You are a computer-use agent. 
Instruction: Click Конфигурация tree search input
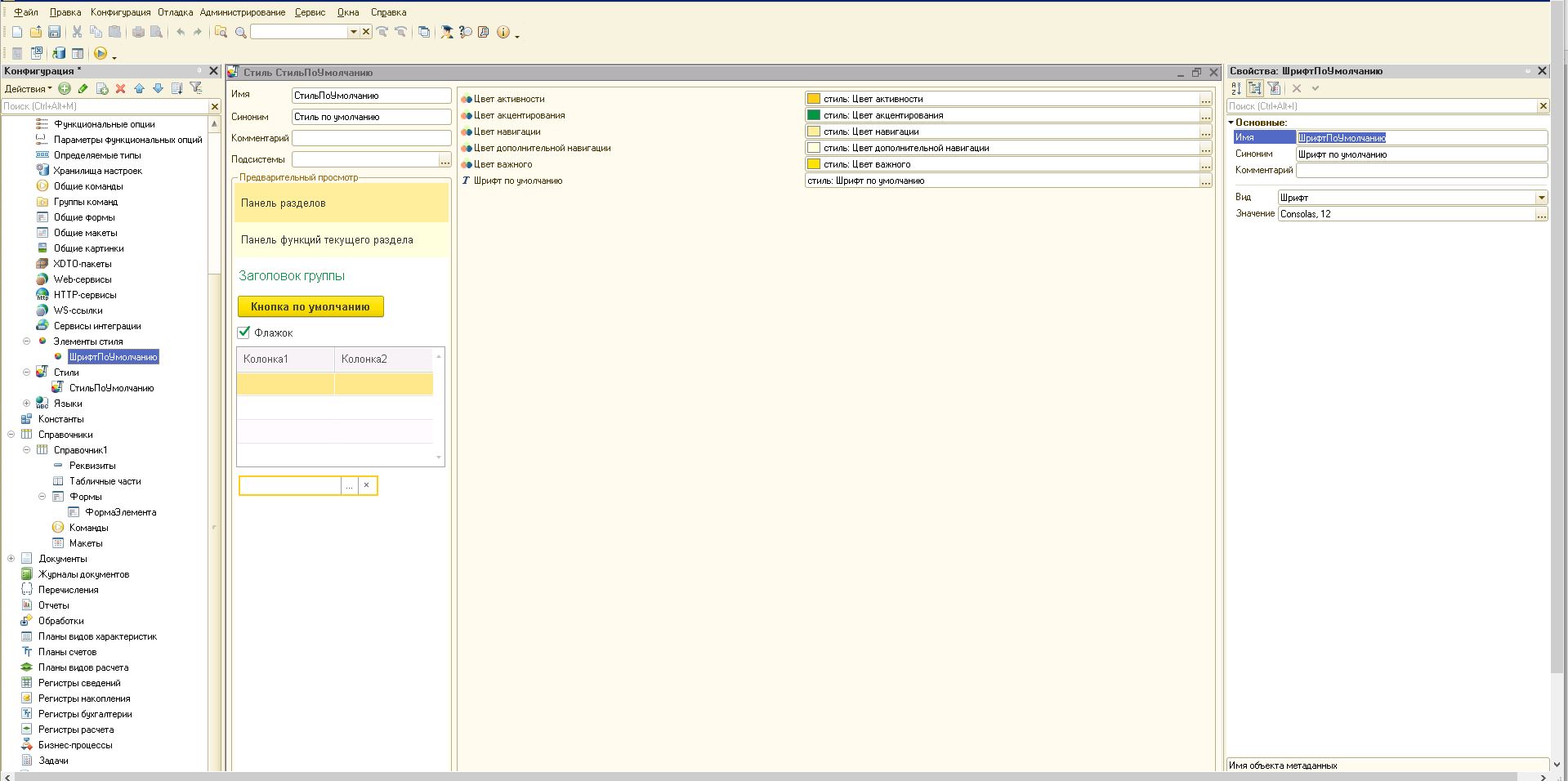coord(105,106)
